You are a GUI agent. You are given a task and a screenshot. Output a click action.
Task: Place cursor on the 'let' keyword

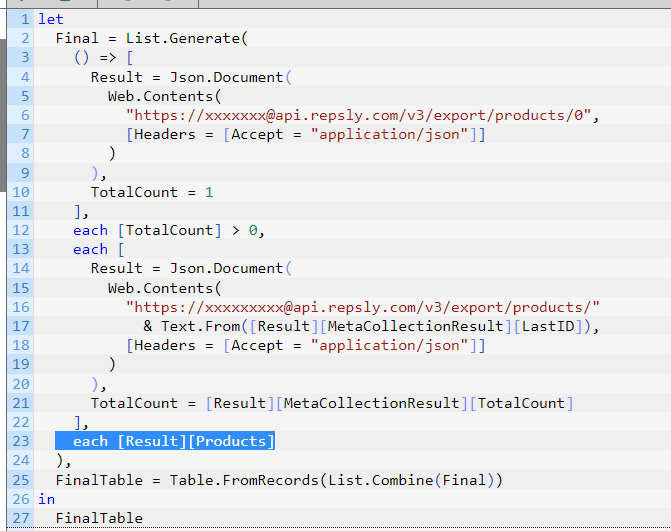pyautogui.click(x=50, y=19)
